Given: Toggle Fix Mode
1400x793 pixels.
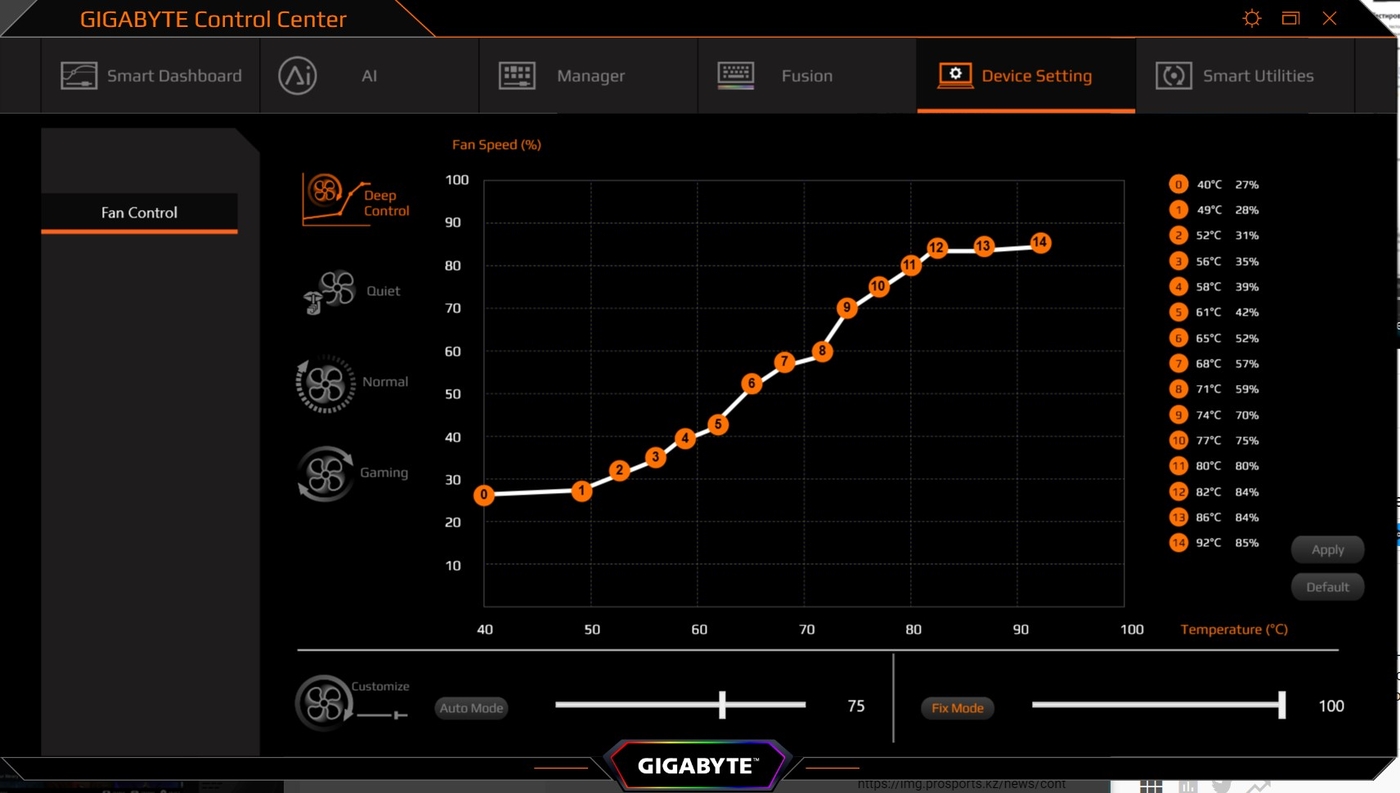Looking at the screenshot, I should [x=957, y=708].
